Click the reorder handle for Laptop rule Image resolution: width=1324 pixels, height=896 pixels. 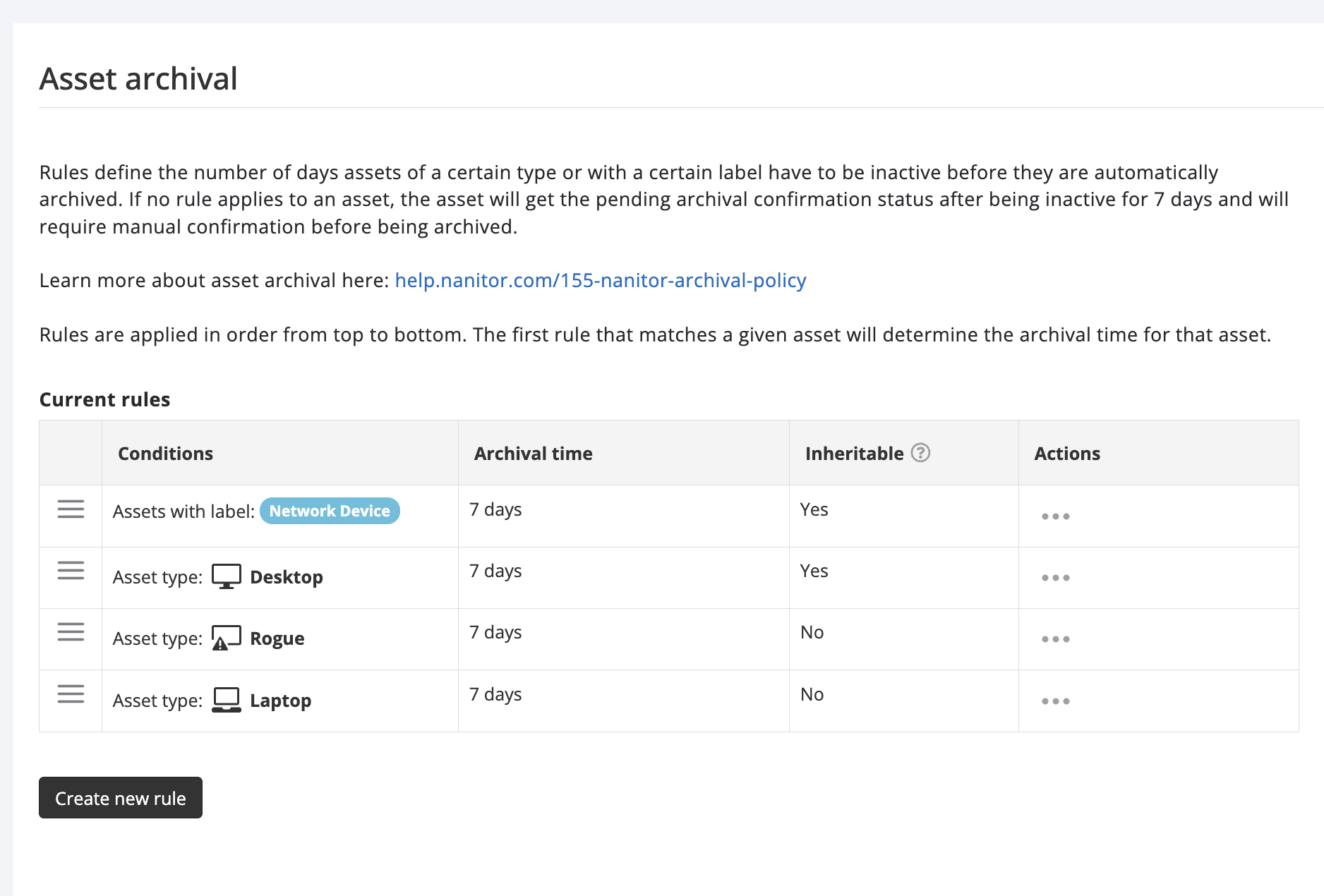(71, 694)
